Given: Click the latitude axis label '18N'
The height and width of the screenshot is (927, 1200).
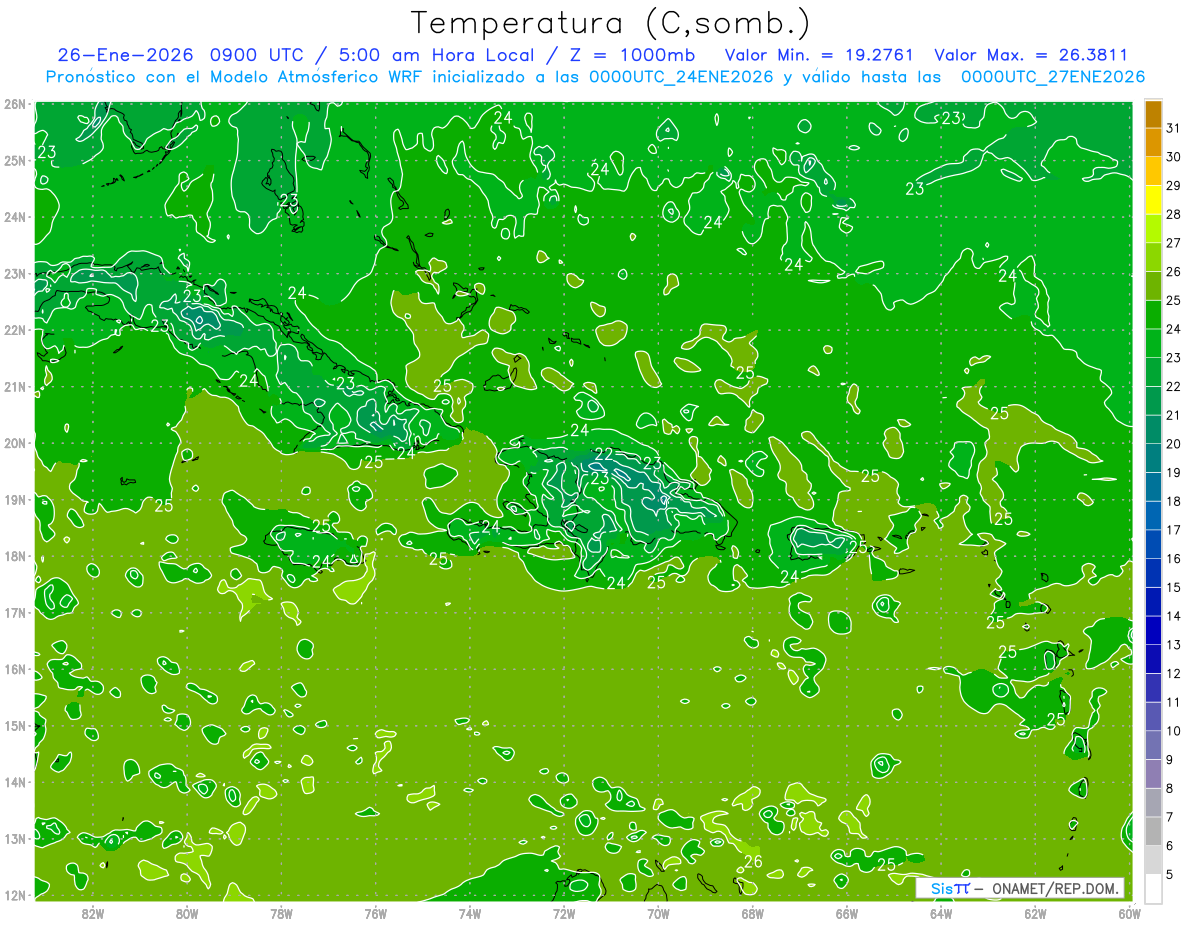Looking at the screenshot, I should click(15, 556).
